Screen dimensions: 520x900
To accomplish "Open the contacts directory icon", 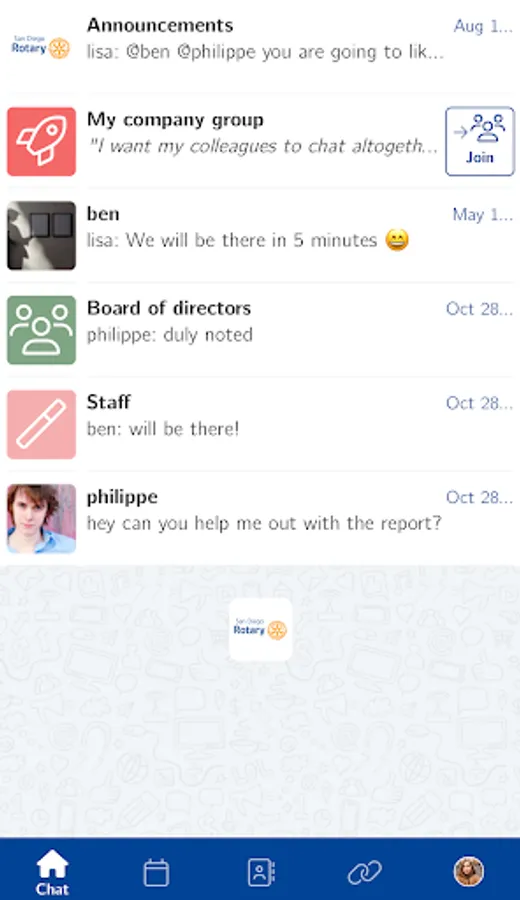I will pos(261,872).
